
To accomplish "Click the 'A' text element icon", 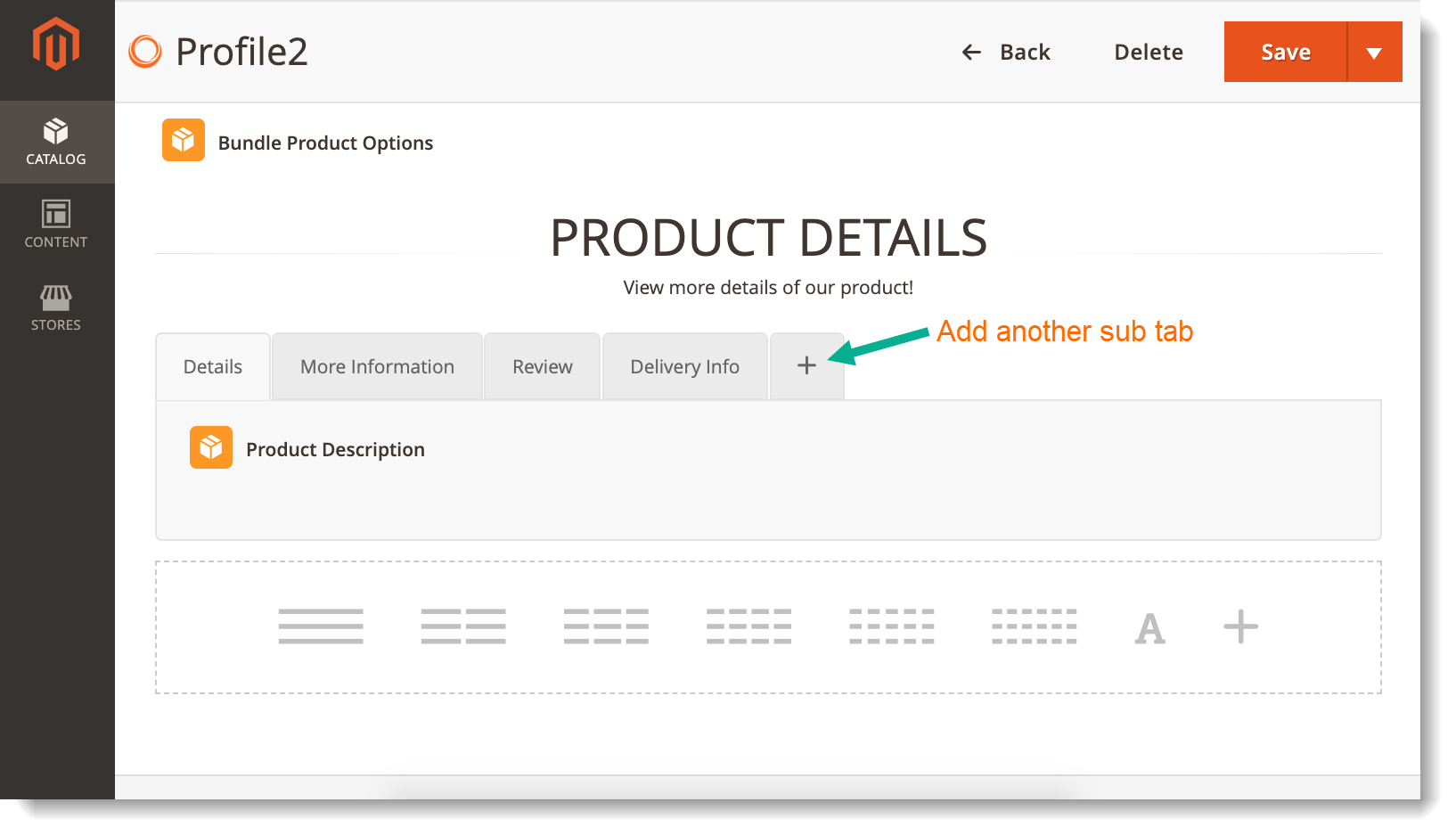I will (x=1150, y=628).
